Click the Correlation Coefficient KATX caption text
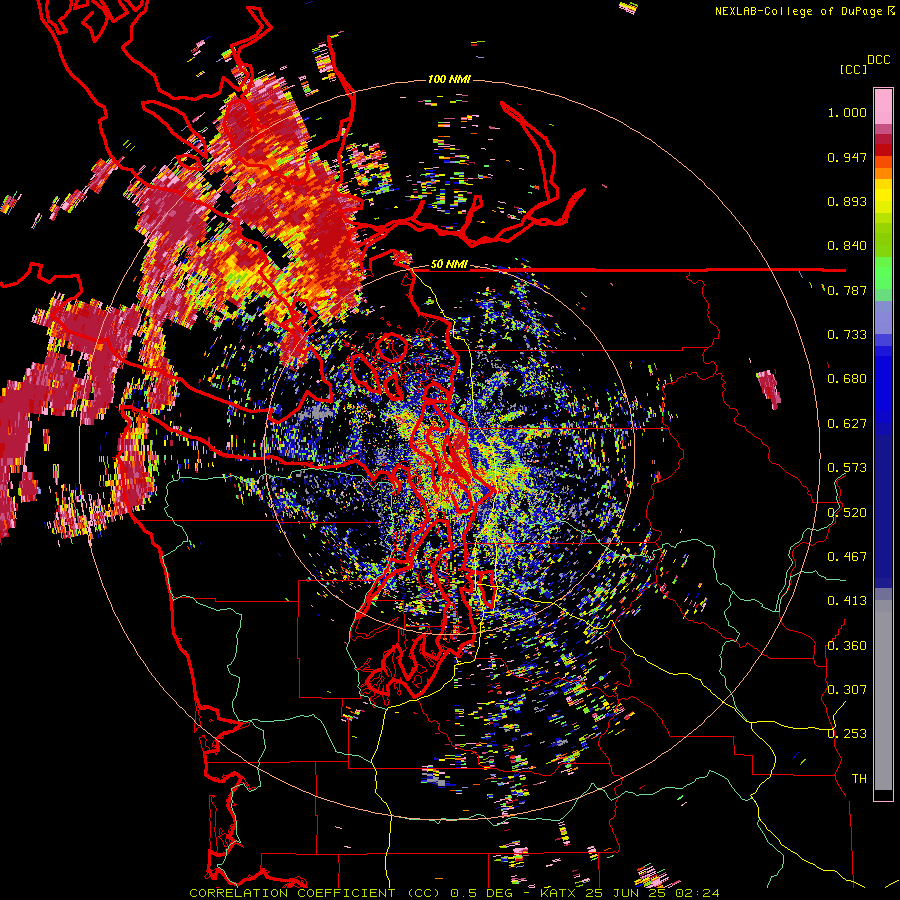900x900 pixels. [x=454, y=893]
